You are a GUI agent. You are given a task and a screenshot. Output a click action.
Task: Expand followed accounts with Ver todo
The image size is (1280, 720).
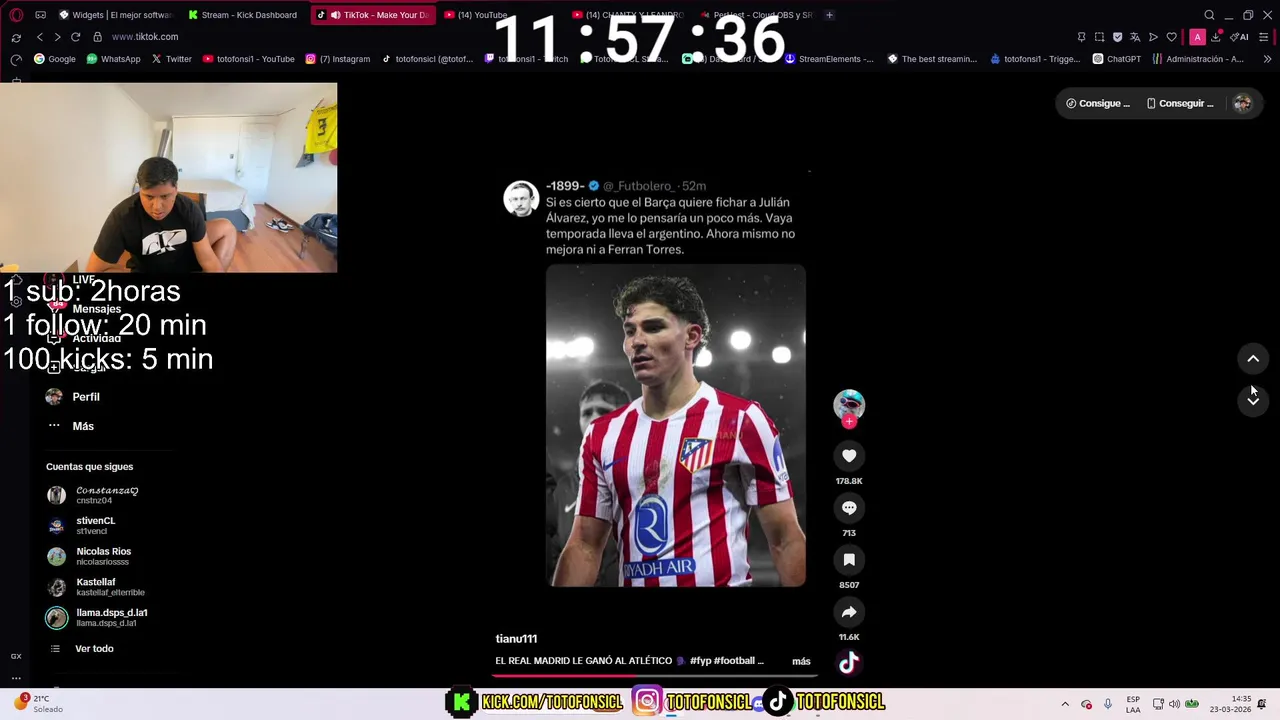tap(81, 649)
